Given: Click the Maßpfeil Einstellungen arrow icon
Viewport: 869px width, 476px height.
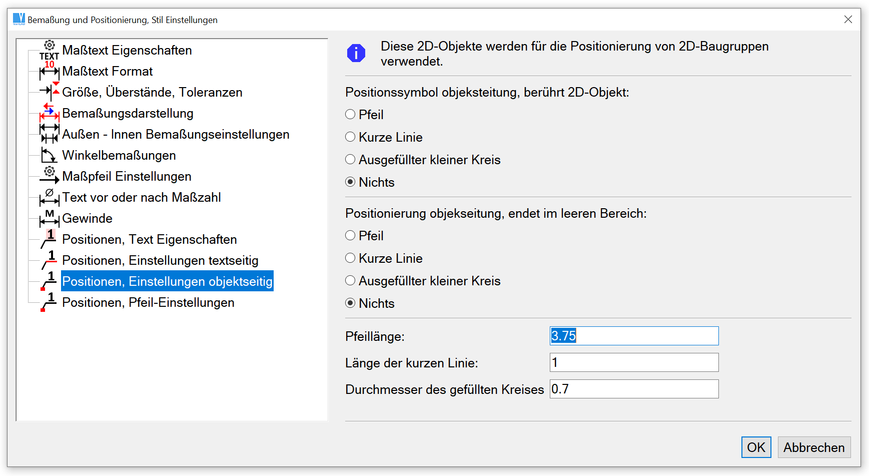Looking at the screenshot, I should (x=49, y=176).
